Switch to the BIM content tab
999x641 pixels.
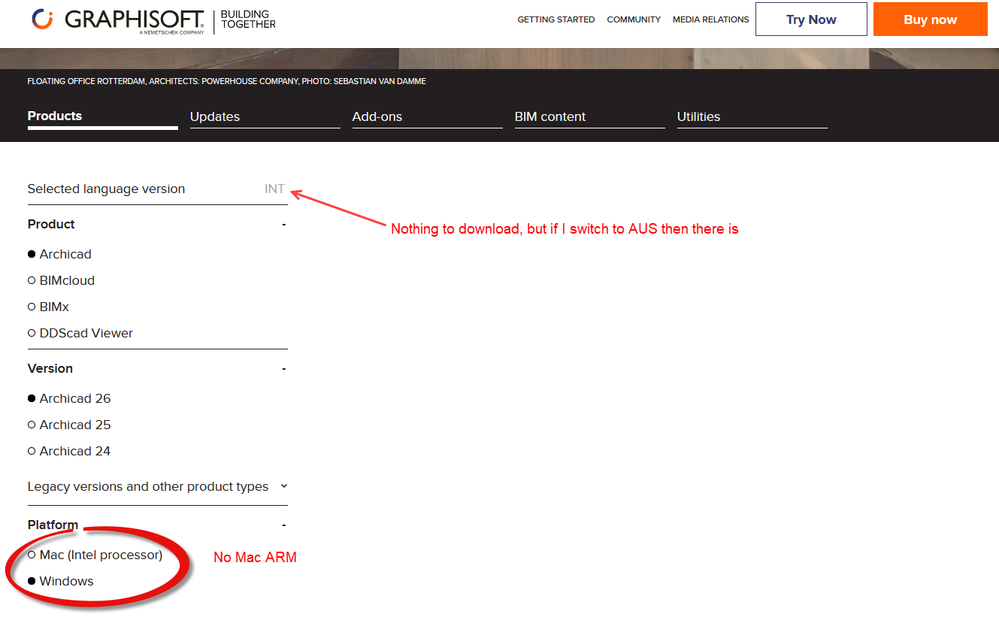590,117
